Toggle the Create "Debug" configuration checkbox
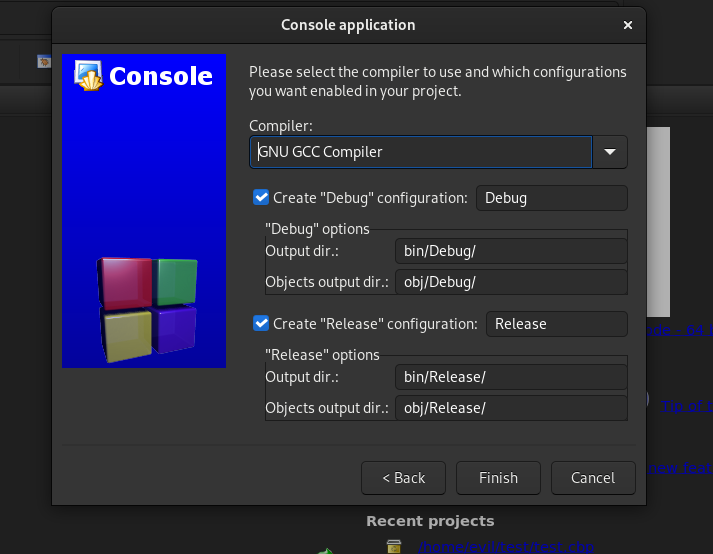 261,198
